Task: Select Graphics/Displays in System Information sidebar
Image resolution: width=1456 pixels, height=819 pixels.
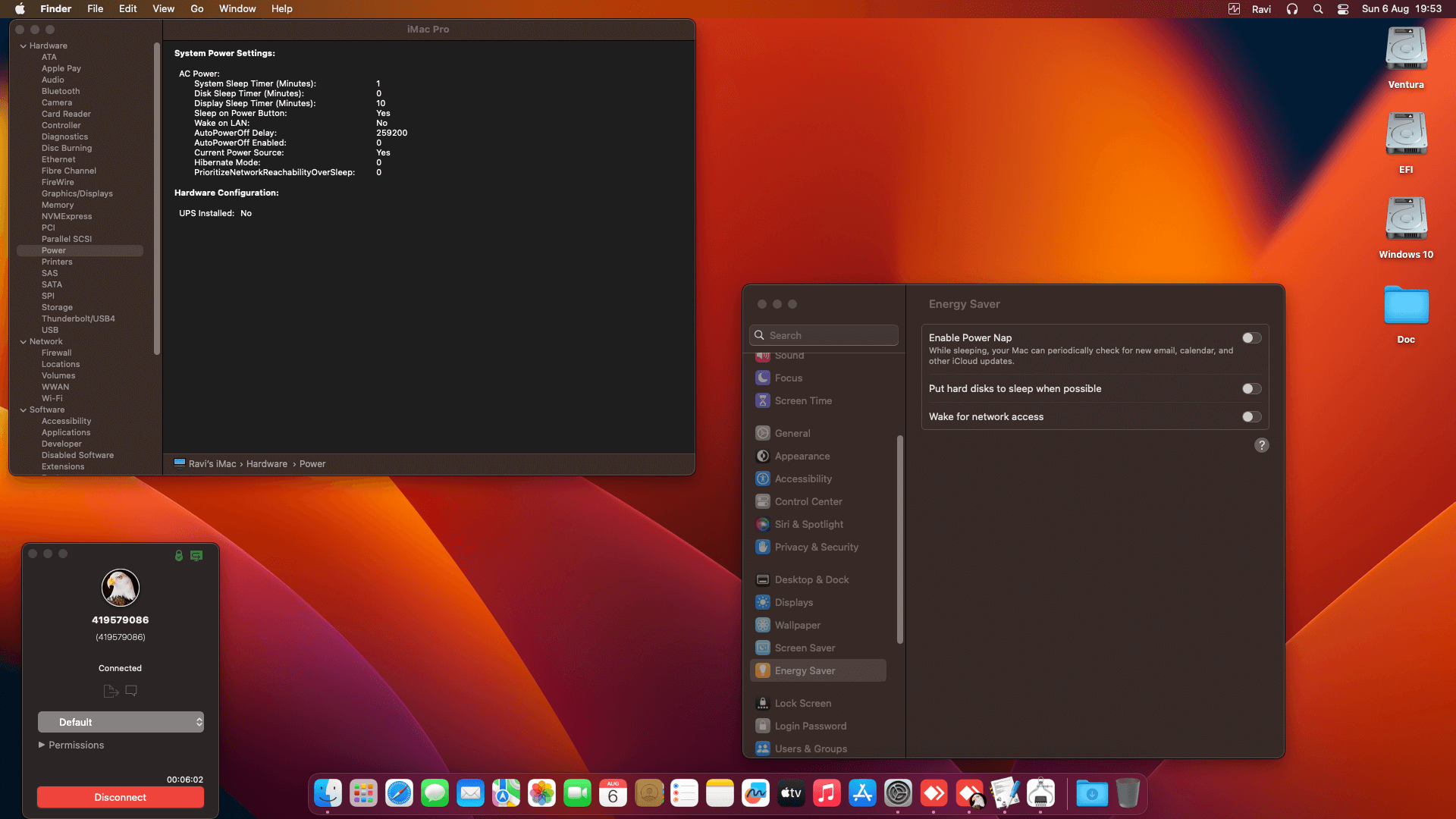Action: [77, 193]
